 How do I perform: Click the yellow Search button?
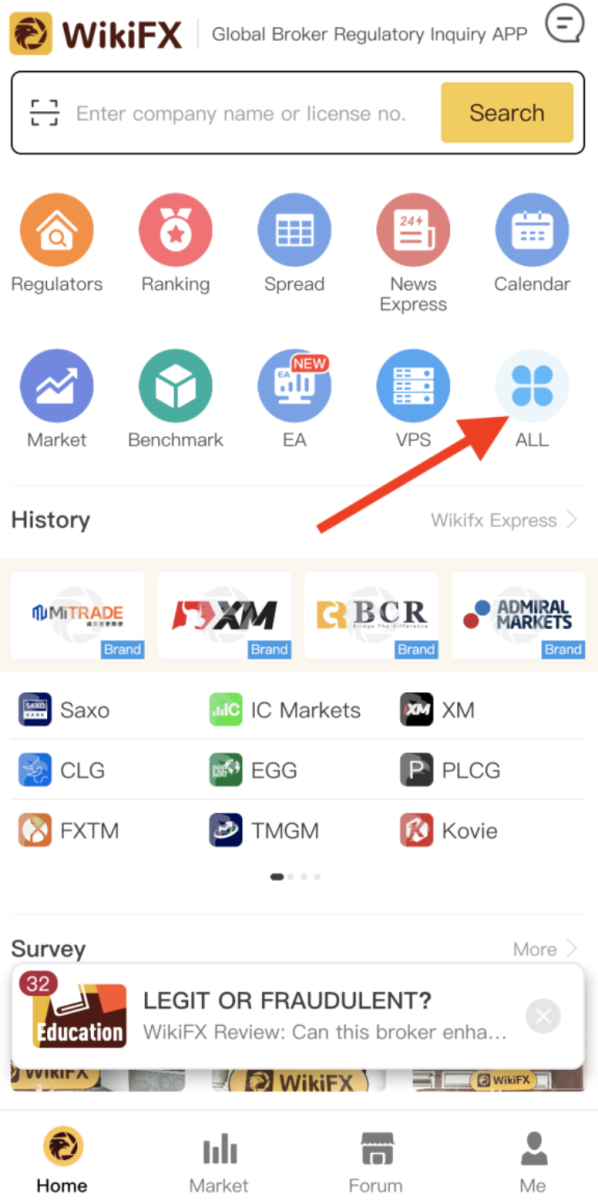[507, 113]
